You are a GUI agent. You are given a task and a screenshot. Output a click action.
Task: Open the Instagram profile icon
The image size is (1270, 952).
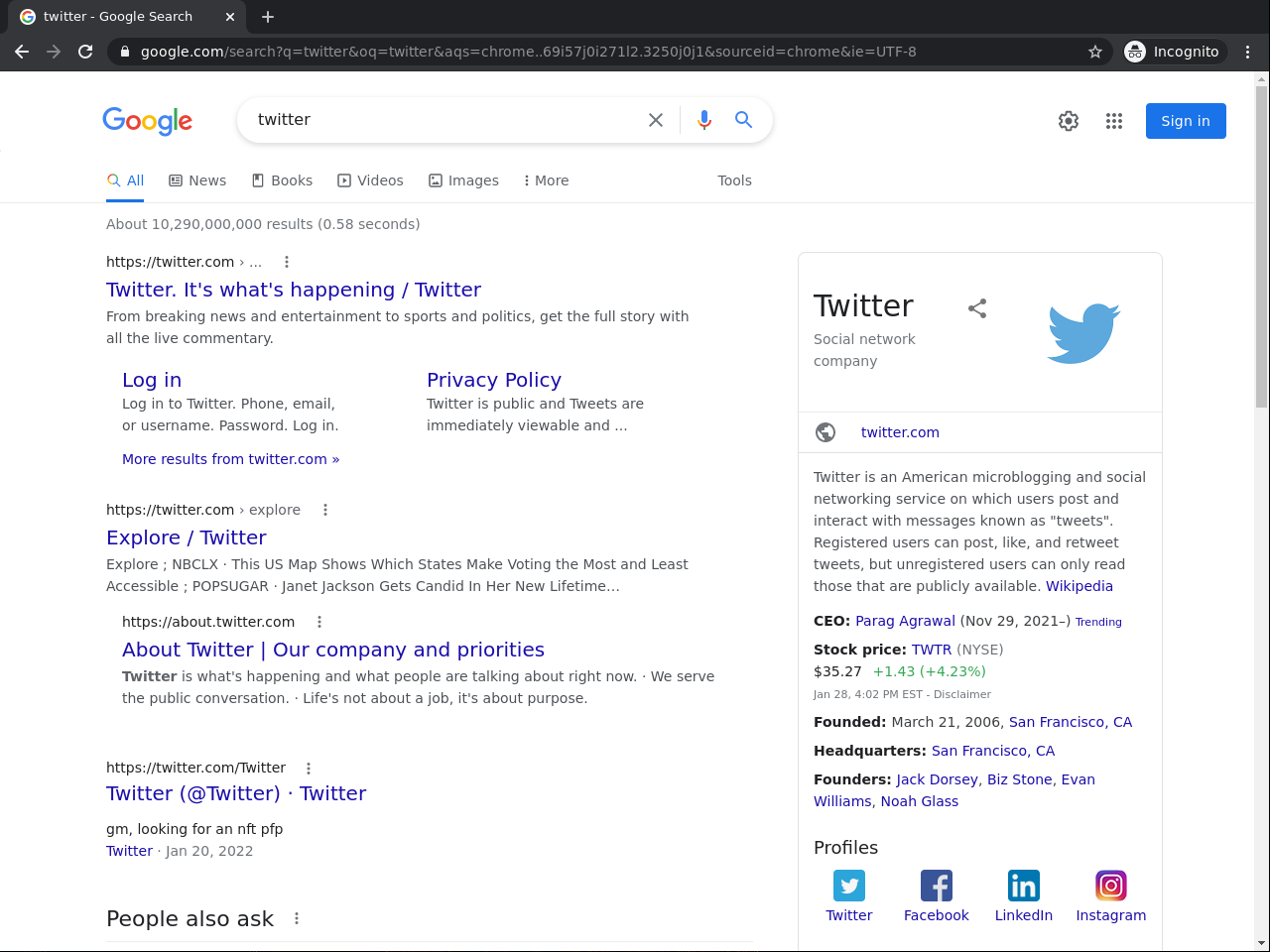click(x=1111, y=886)
